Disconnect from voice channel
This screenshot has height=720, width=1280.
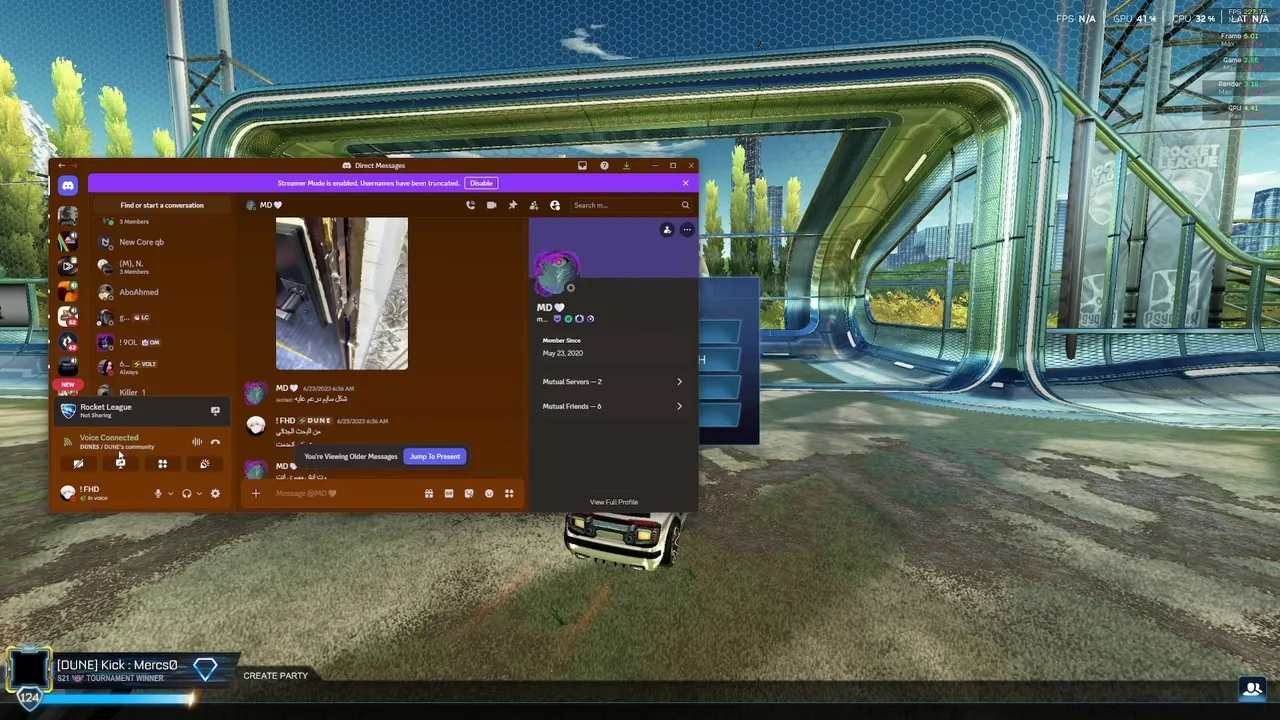[215, 442]
